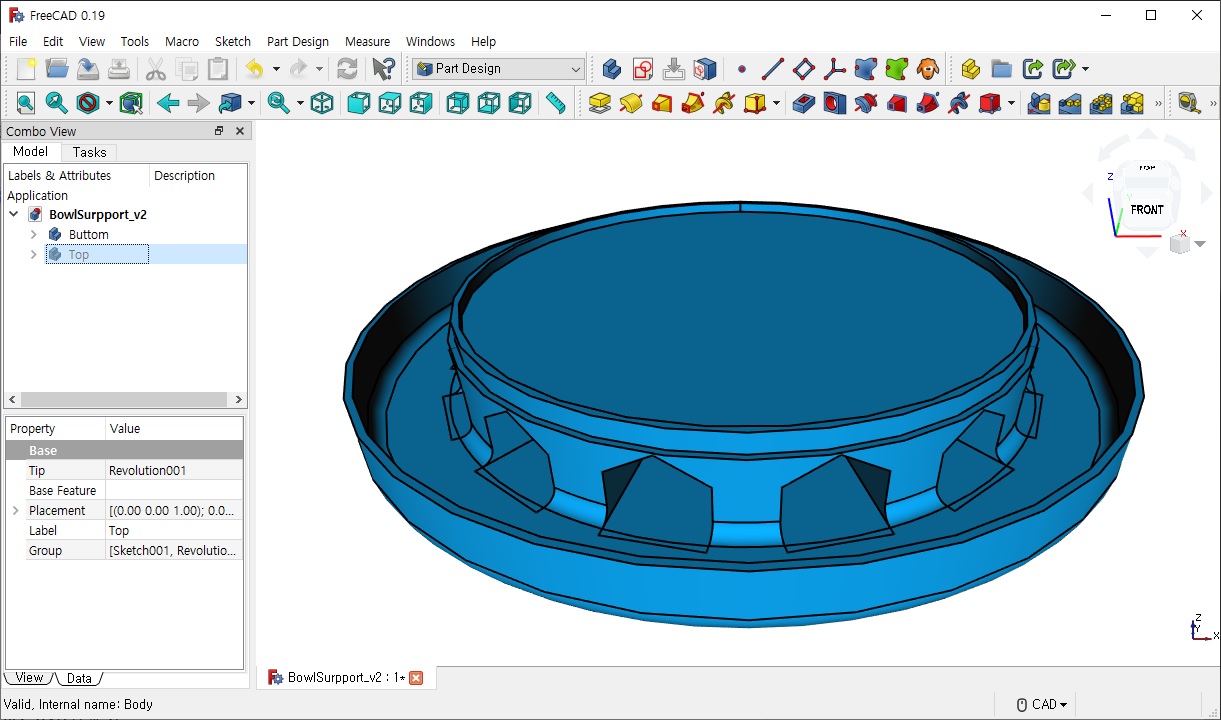Create a datum point
The image size is (1221, 720).
[741, 69]
